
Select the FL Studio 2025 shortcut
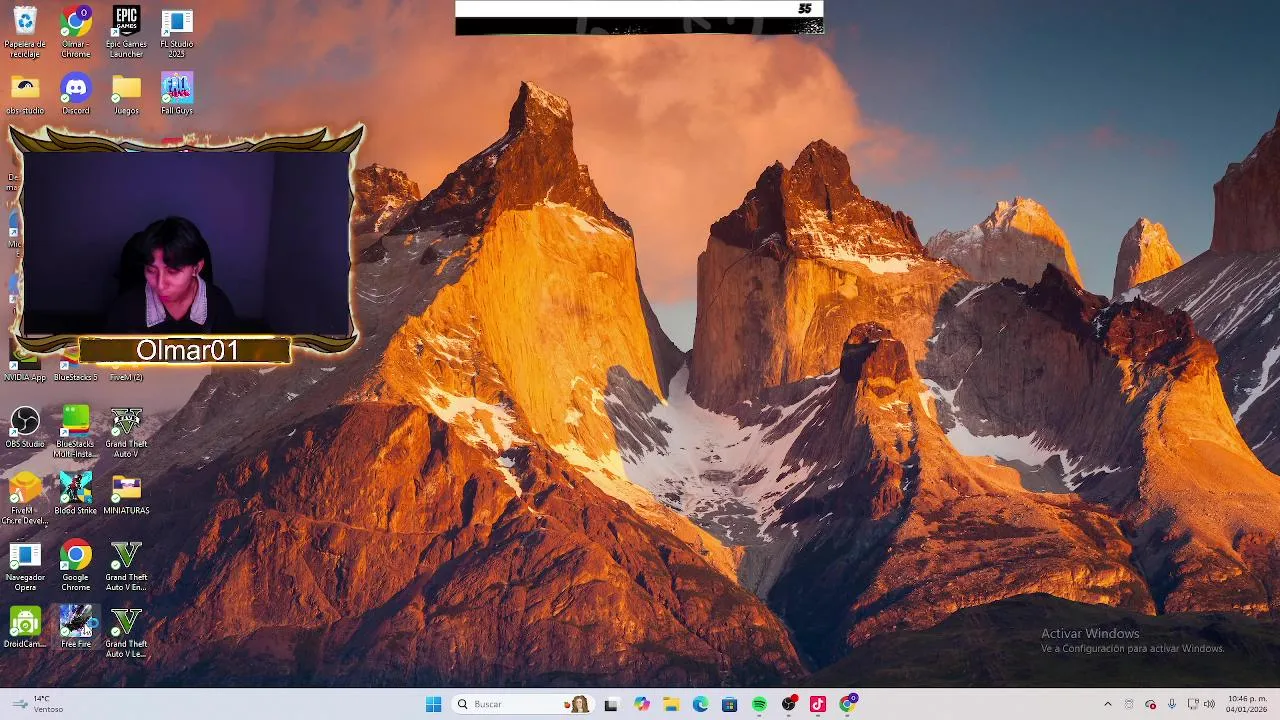(177, 32)
